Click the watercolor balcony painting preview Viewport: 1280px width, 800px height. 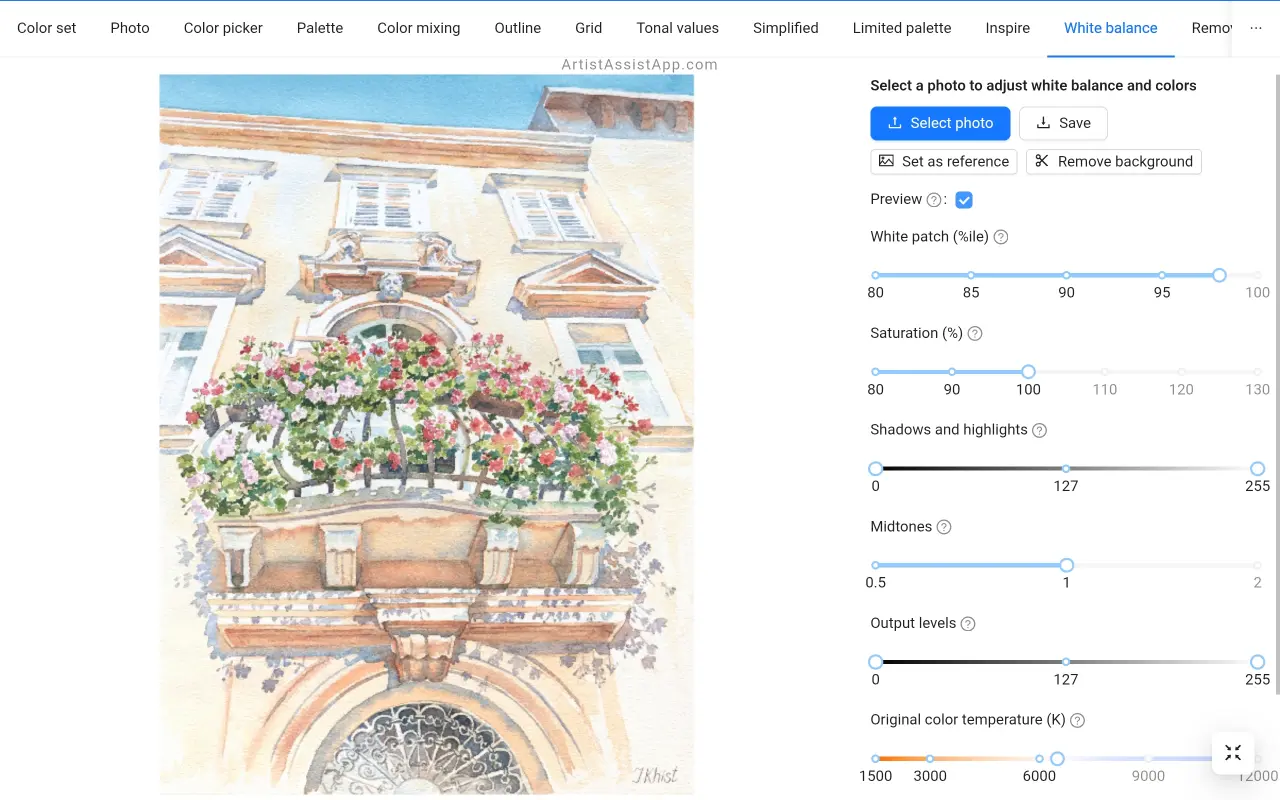[x=426, y=434]
